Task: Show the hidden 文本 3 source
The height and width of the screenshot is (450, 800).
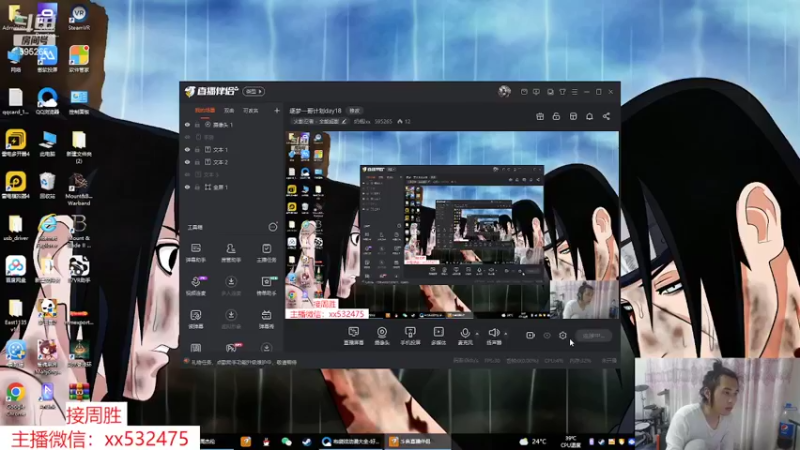Action: [x=187, y=174]
